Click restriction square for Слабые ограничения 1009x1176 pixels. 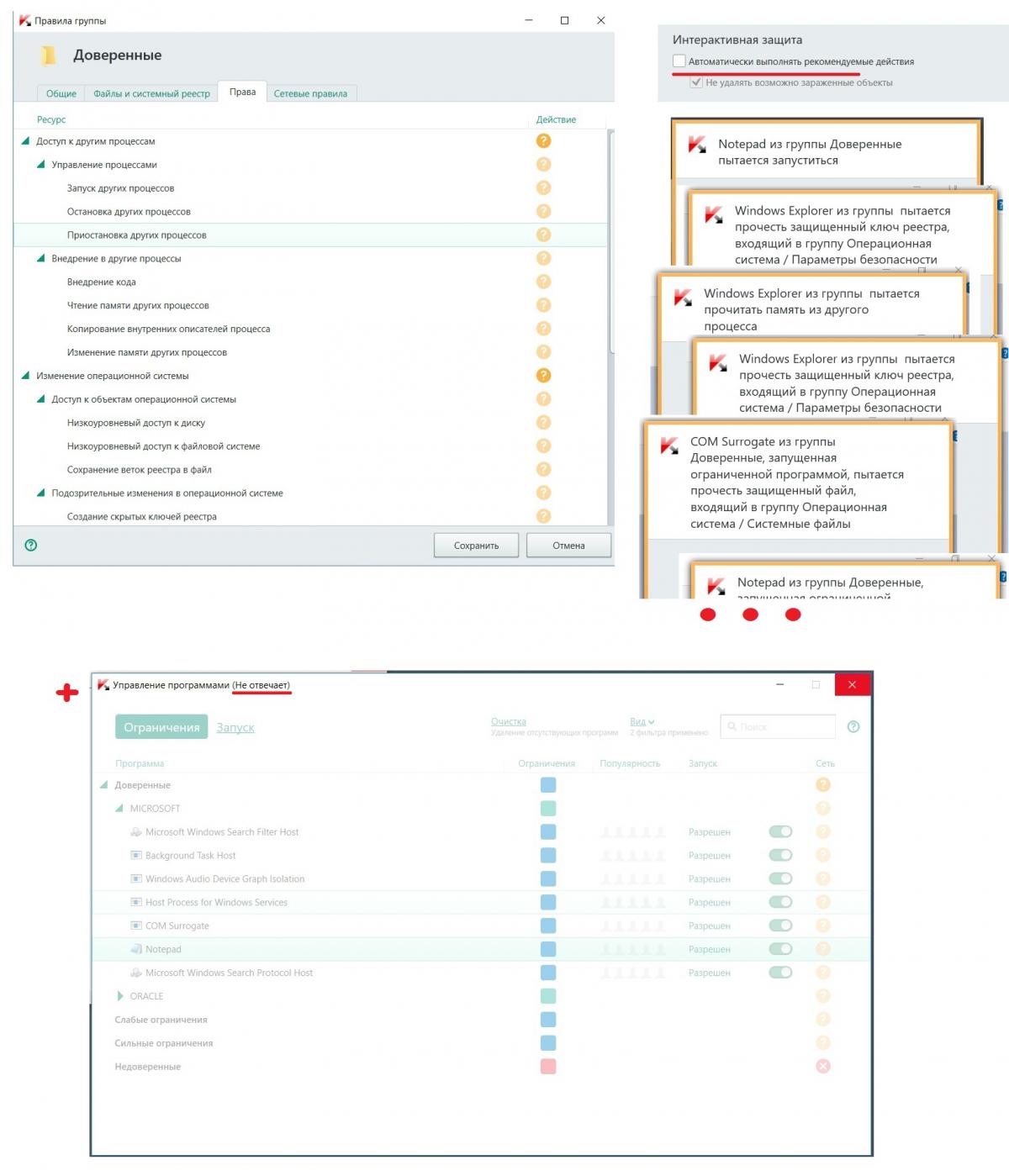(548, 1020)
